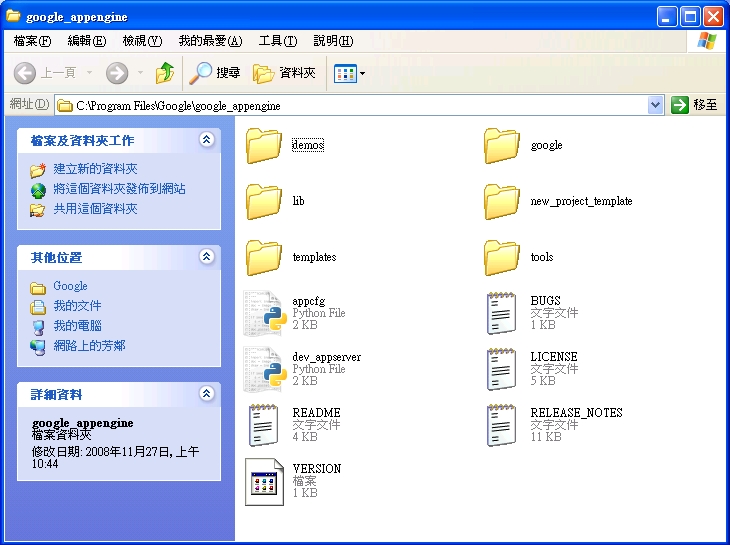Click the 移至 Go button
Screen dimensions: 730x545
coord(694,105)
